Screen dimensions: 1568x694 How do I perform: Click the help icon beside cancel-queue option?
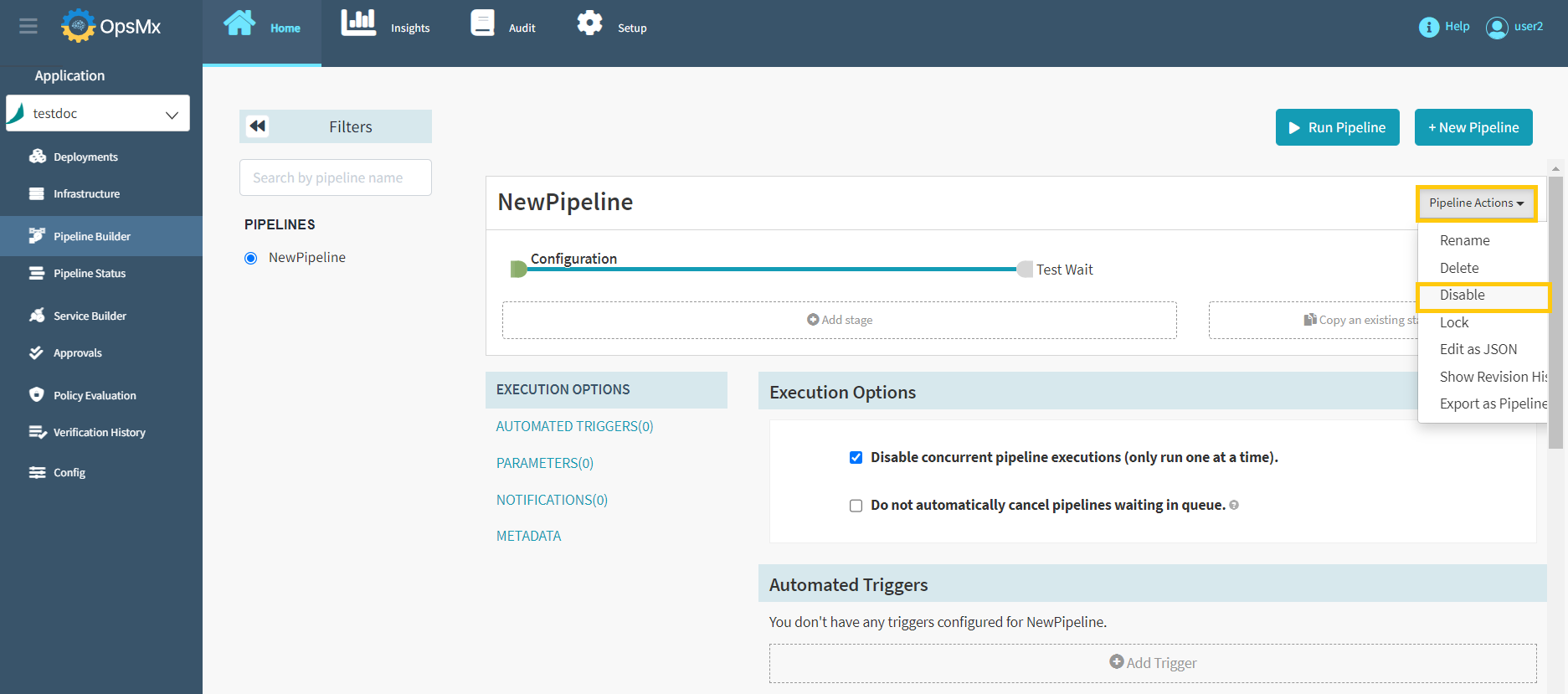(1234, 505)
